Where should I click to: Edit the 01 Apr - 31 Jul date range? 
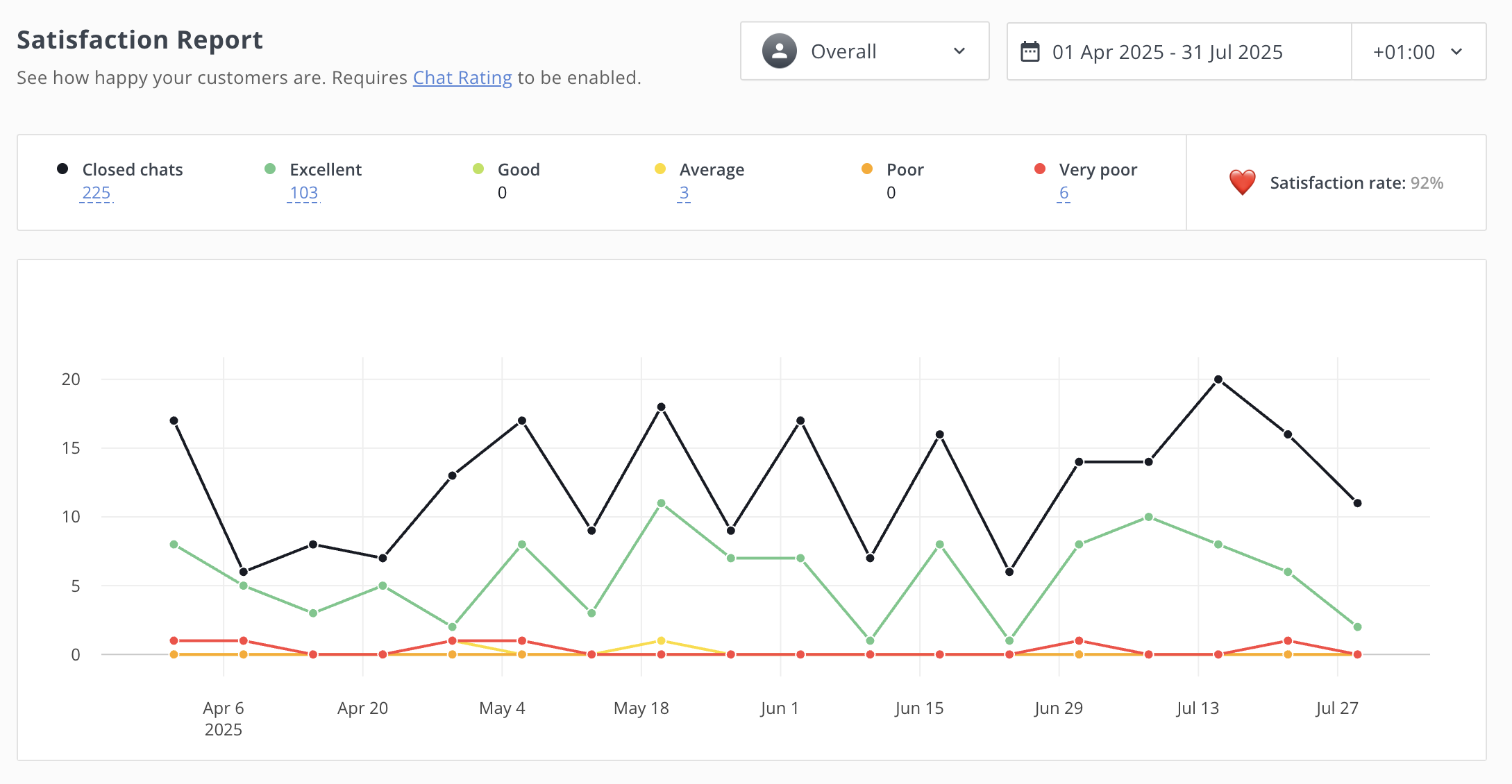[x=1167, y=52]
